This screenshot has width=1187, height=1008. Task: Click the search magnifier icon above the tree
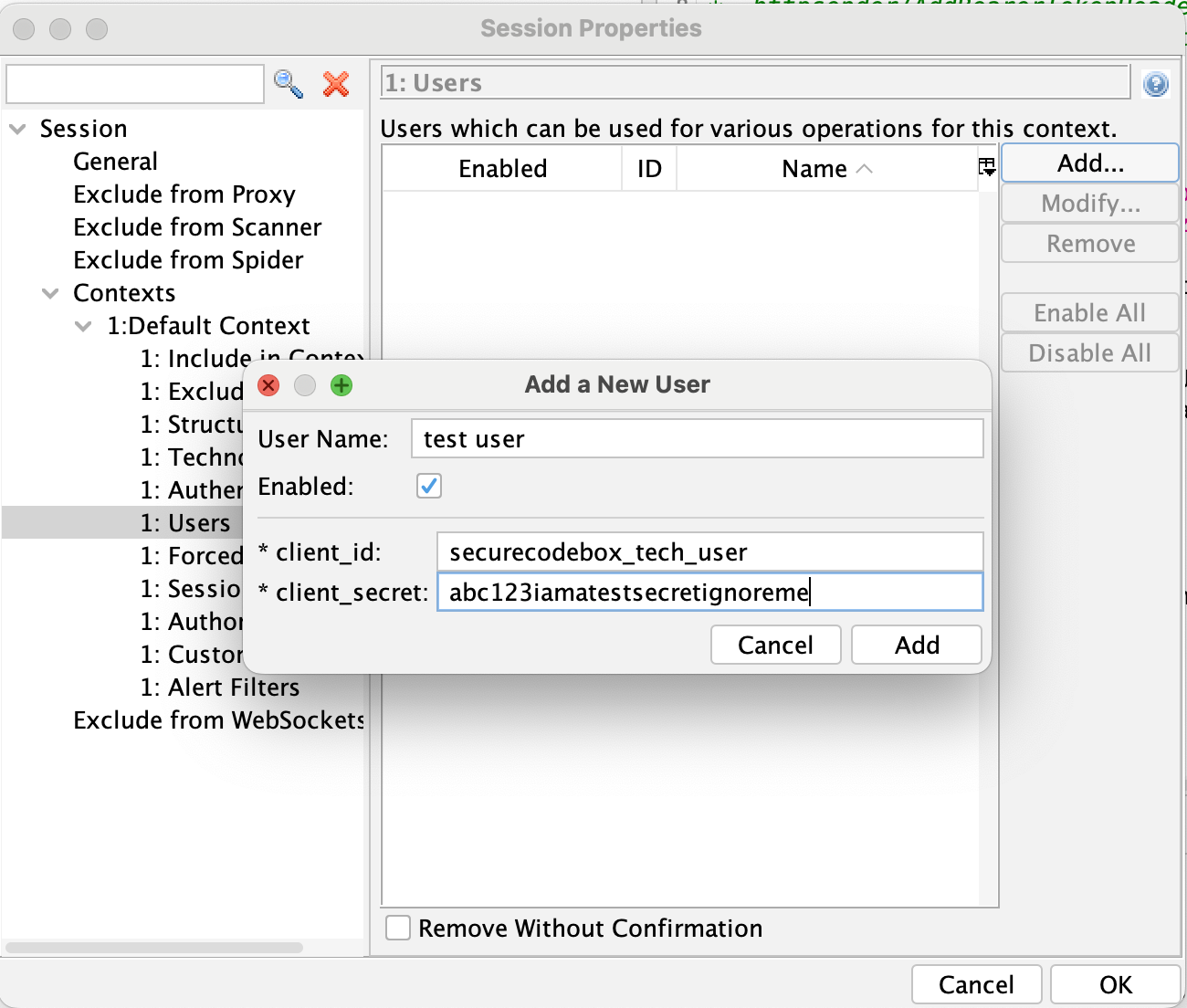point(289,83)
